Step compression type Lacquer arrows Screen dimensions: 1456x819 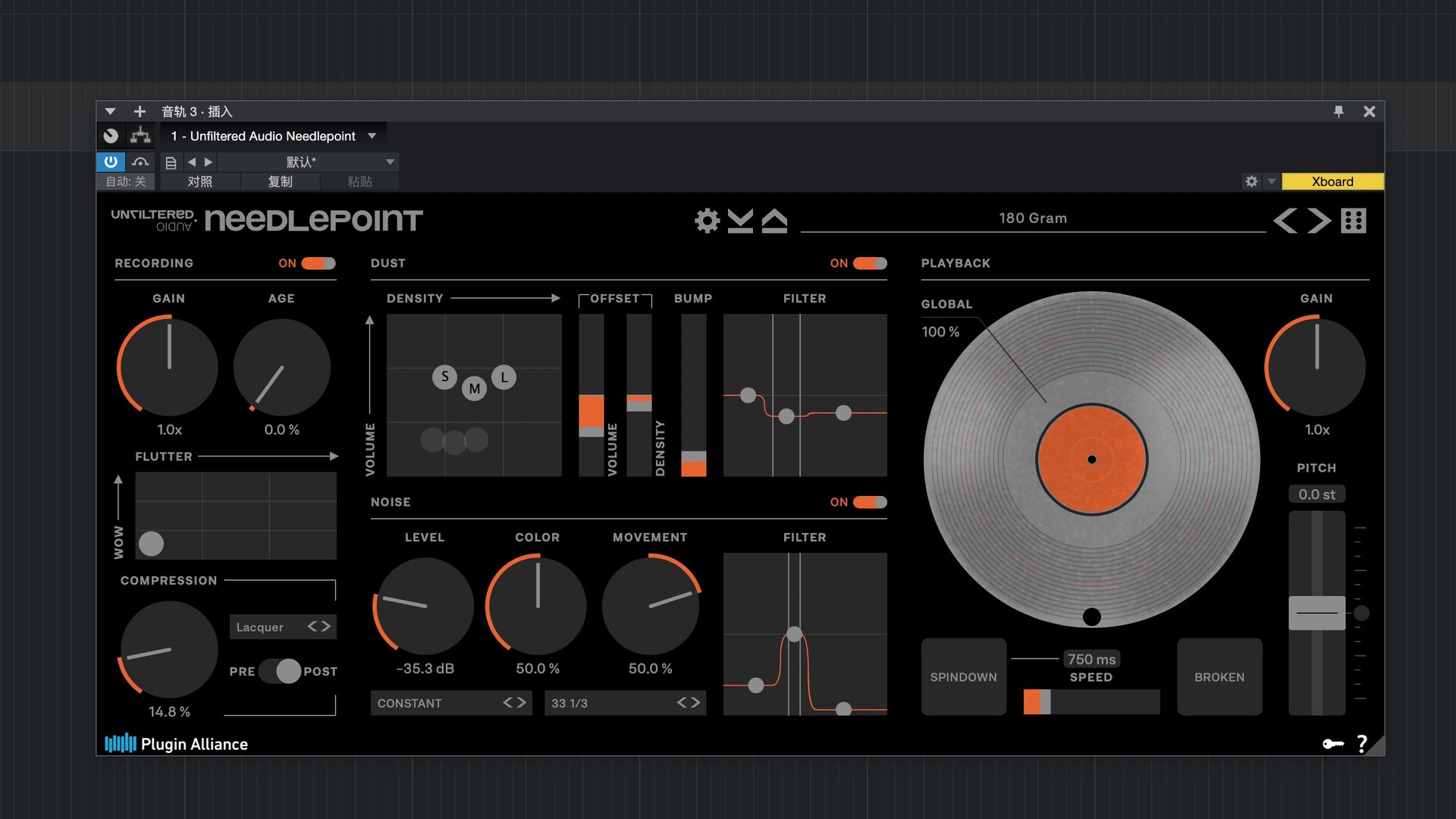(319, 626)
